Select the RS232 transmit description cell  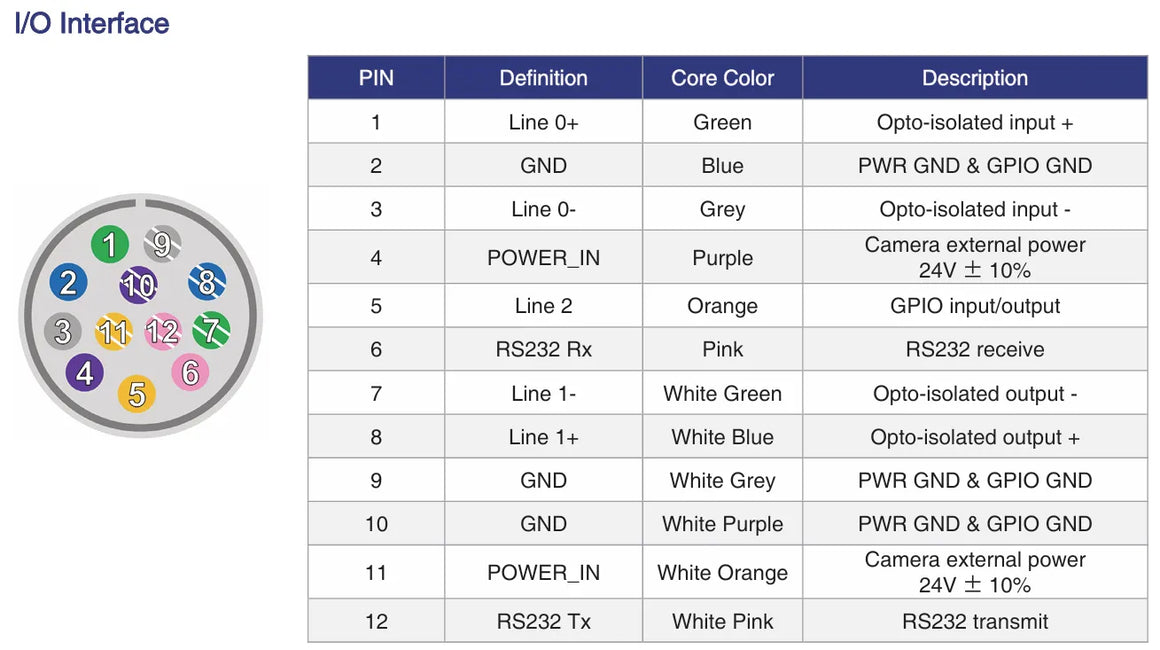[x=974, y=621]
